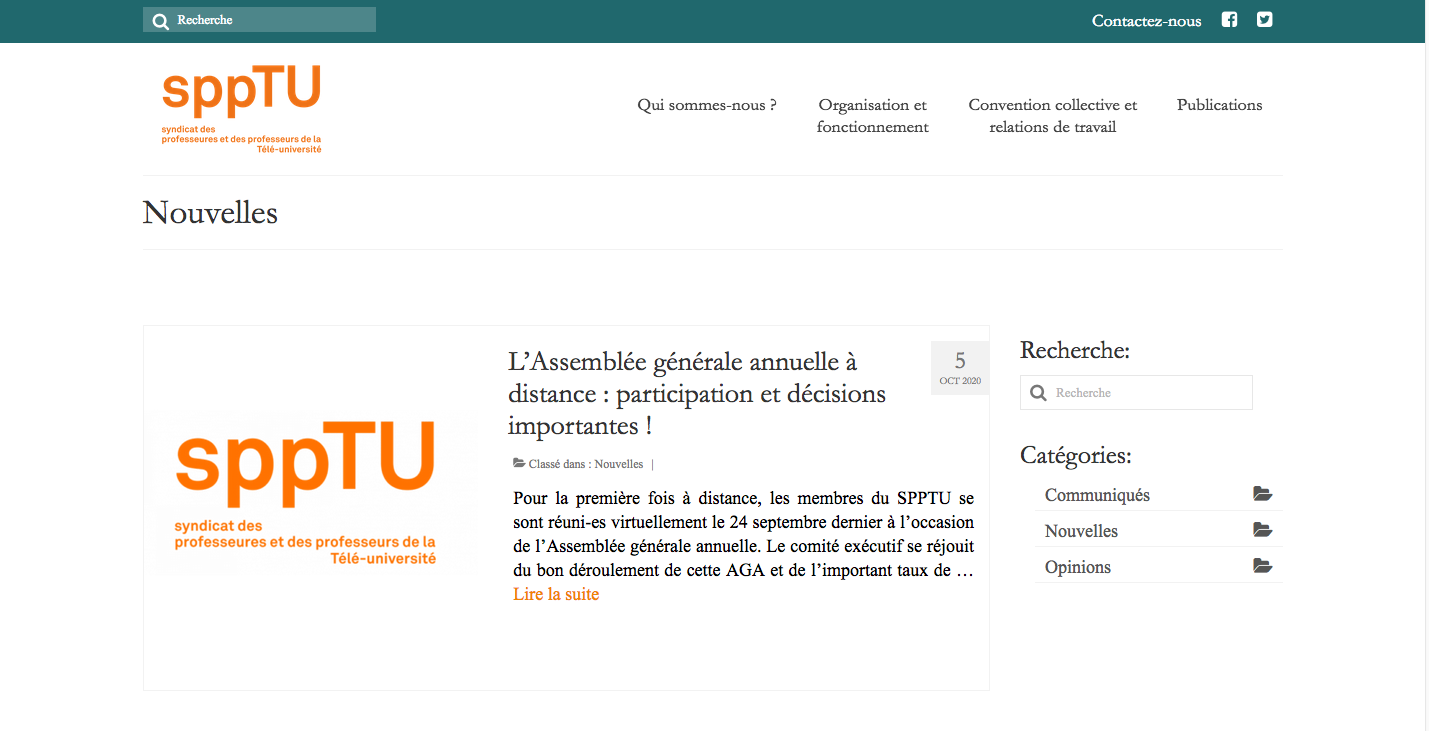The image size is (1429, 731).
Task: Open the Publications menu item
Action: pyautogui.click(x=1219, y=105)
